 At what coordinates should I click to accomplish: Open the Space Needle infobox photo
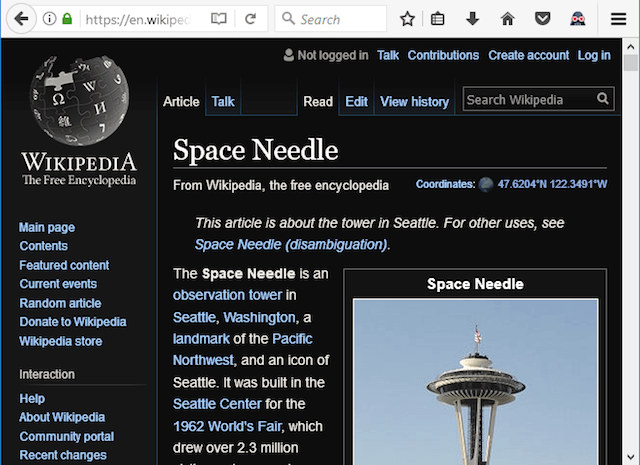click(x=476, y=382)
